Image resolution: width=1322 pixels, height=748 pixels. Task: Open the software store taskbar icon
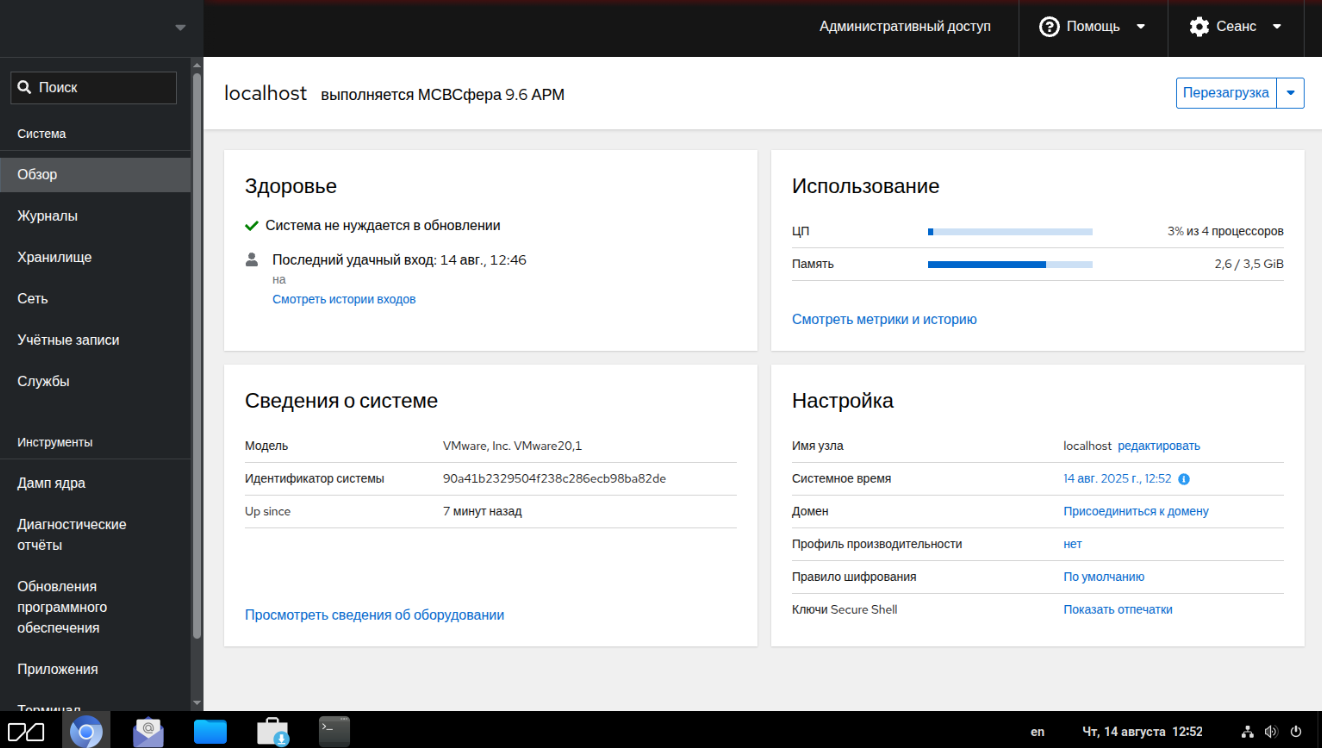pyautogui.click(x=272, y=731)
